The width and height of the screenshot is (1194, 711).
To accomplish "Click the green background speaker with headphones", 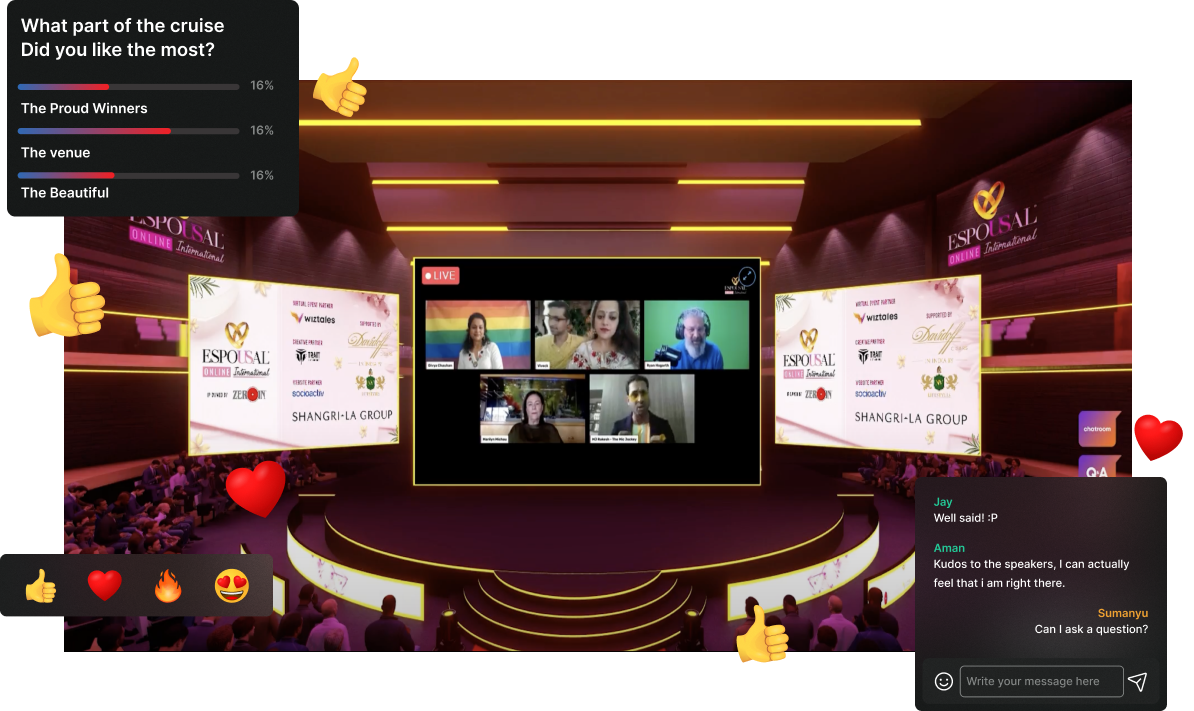I will (x=696, y=335).
